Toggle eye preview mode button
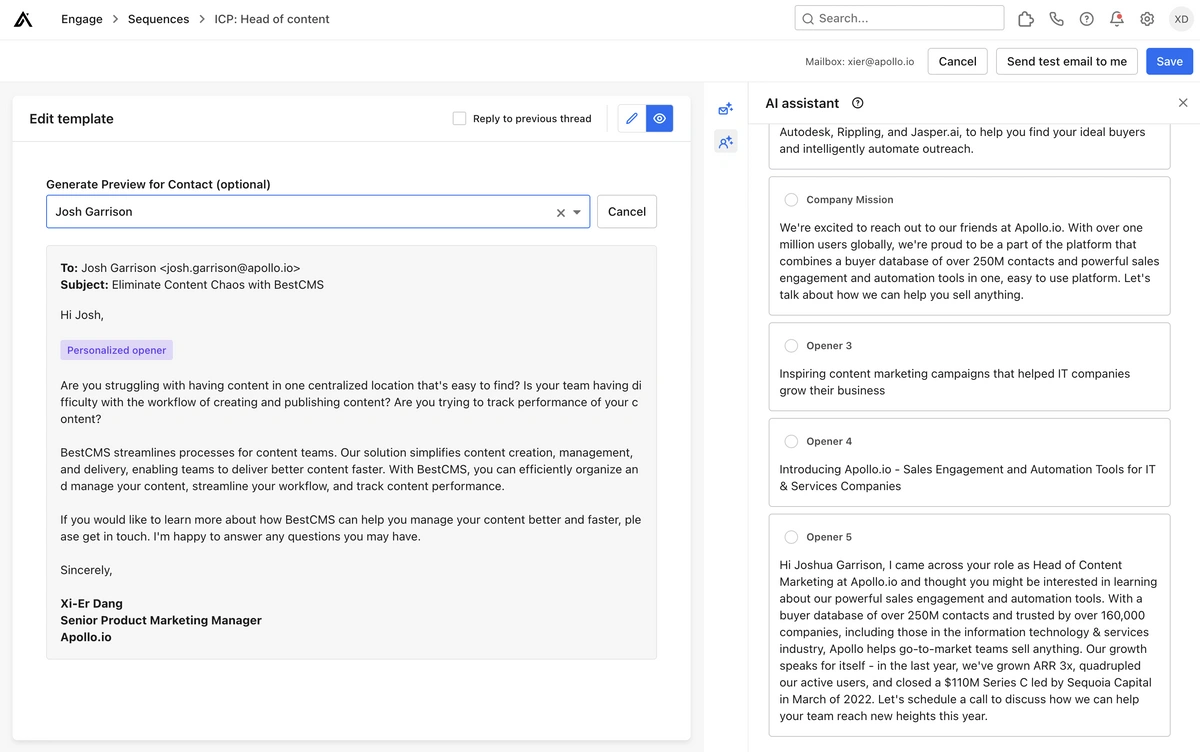The image size is (1200, 752). pos(659,118)
